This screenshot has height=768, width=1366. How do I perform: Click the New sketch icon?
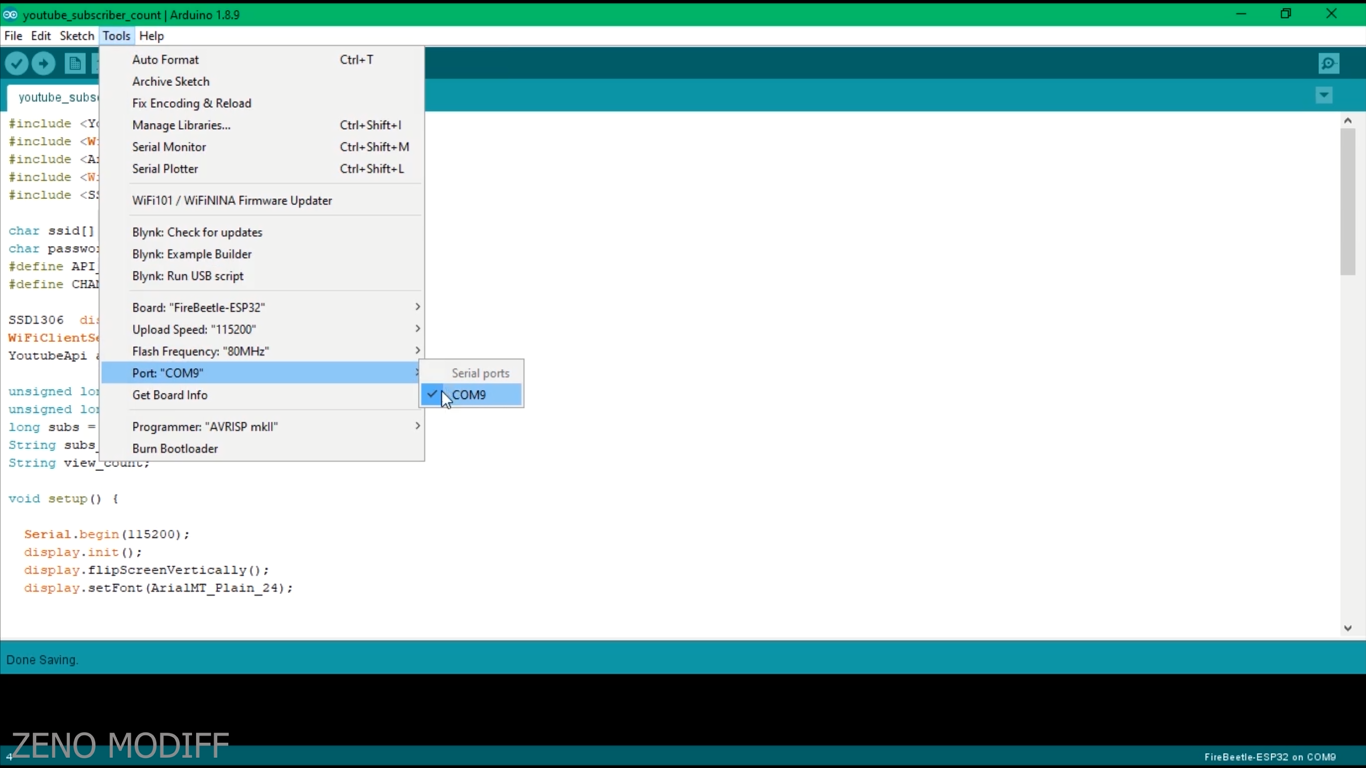point(75,64)
